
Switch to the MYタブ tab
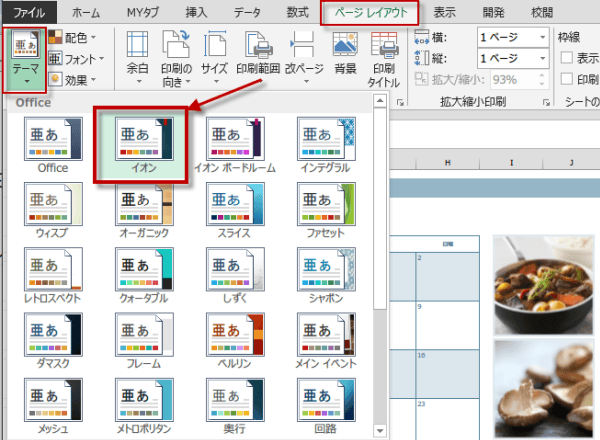pos(143,13)
